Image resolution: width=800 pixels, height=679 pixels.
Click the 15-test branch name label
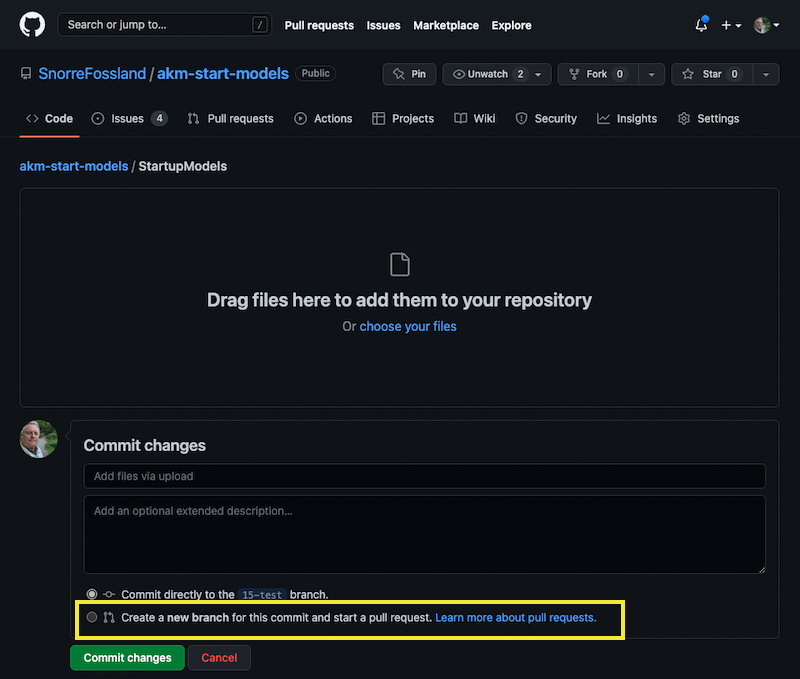[262, 595]
